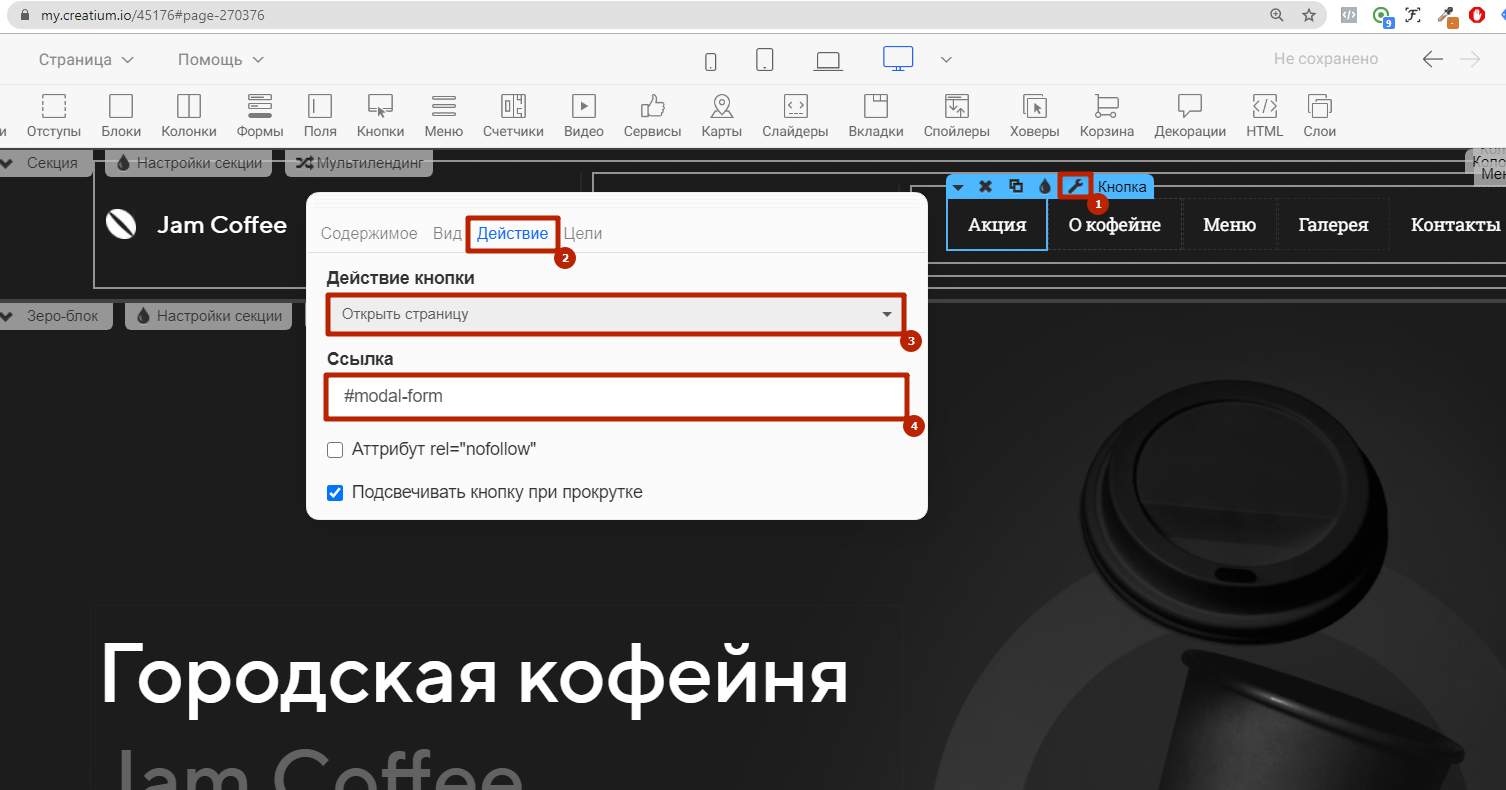Switch to the Содержимое tab
The height and width of the screenshot is (790, 1506).
click(369, 233)
